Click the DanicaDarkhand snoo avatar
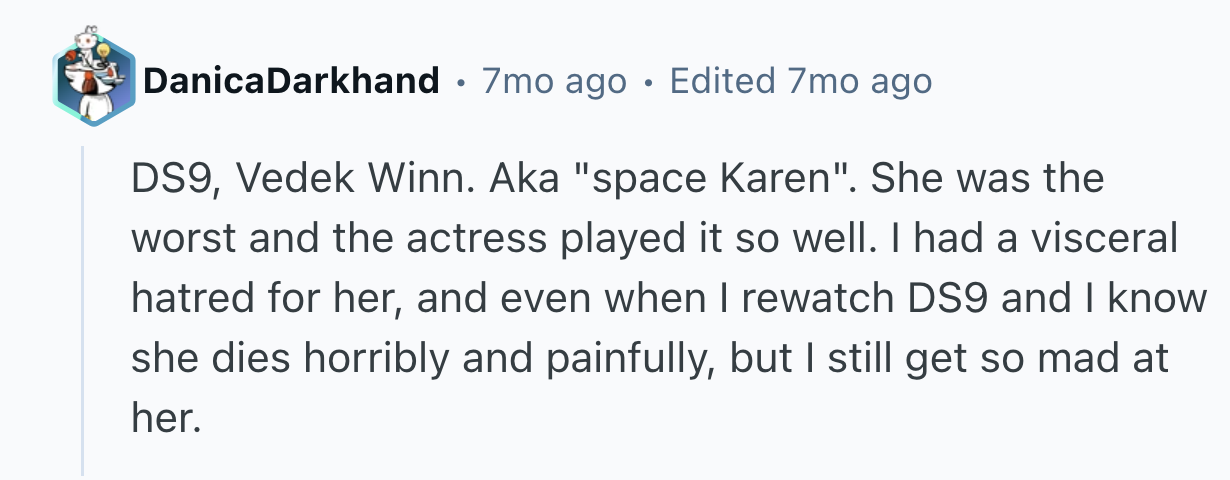Viewport: 1230px width, 480px height. click(94, 80)
